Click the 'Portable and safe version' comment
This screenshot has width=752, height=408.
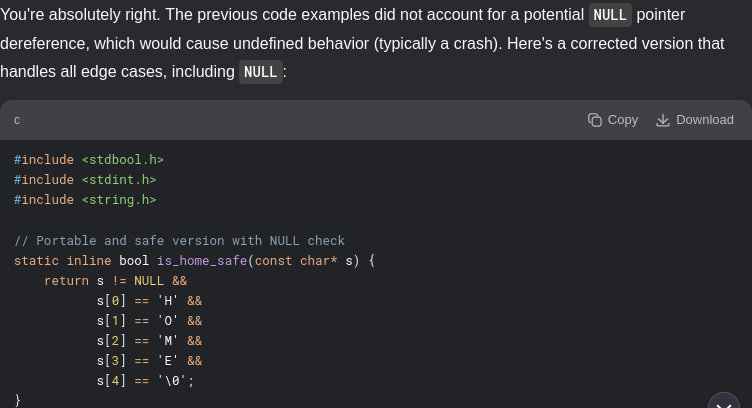[x=179, y=241]
